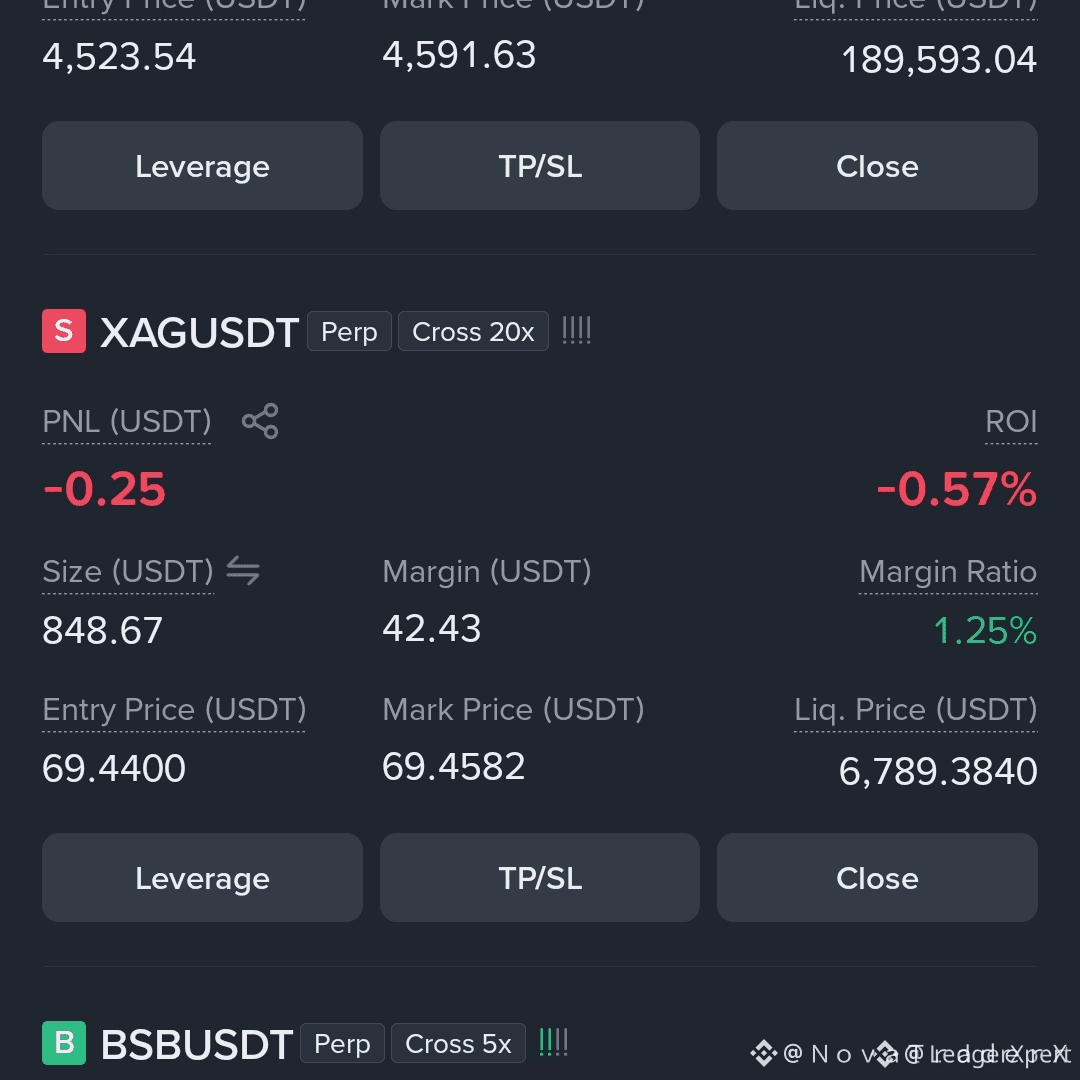This screenshot has width=1080, height=1080.
Task: Tap the Perp tag next to XAGUSDT
Action: pos(349,331)
